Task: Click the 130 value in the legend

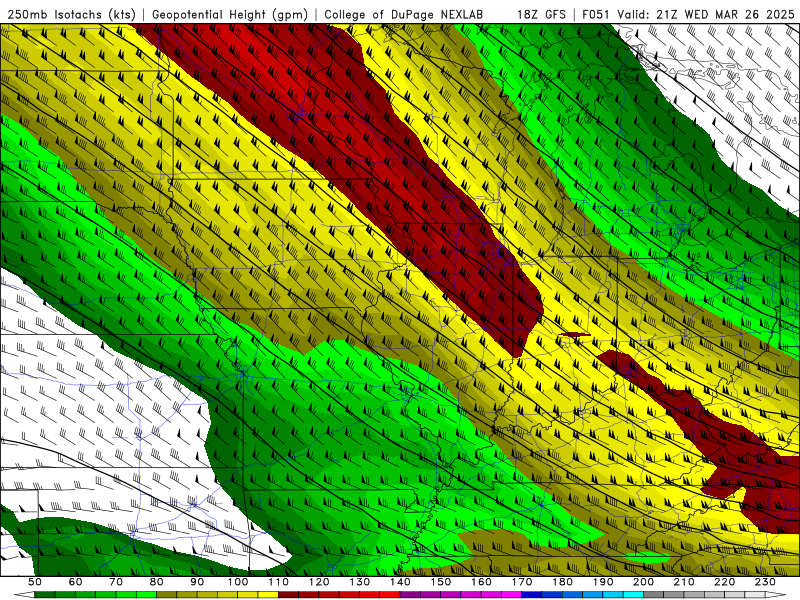Action: [360, 582]
